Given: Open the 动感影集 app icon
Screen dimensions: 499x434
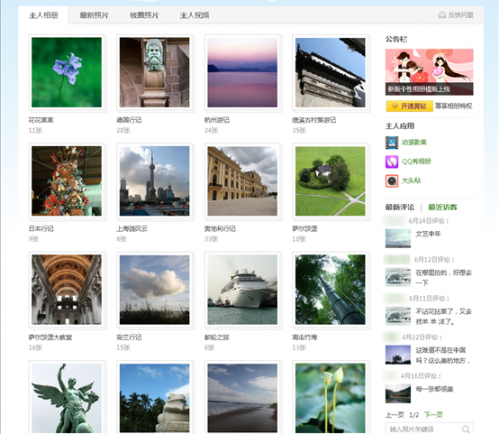Looking at the screenshot, I should pyautogui.click(x=392, y=143).
